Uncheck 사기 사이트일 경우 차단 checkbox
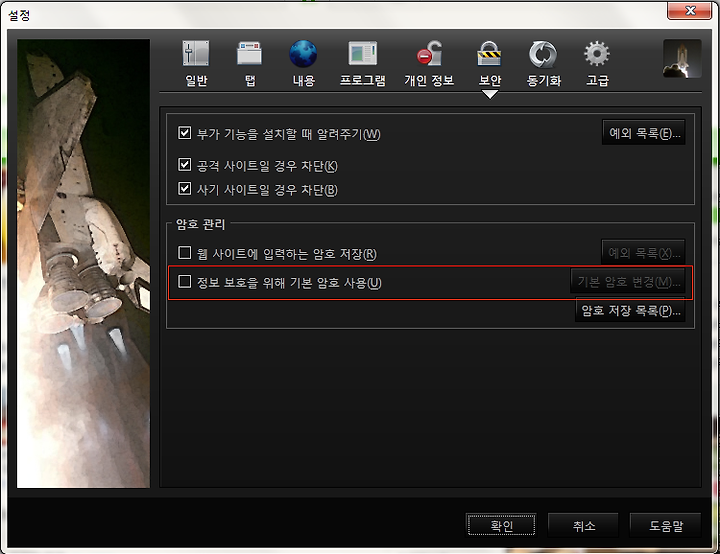The image size is (720, 554). pyautogui.click(x=185, y=188)
